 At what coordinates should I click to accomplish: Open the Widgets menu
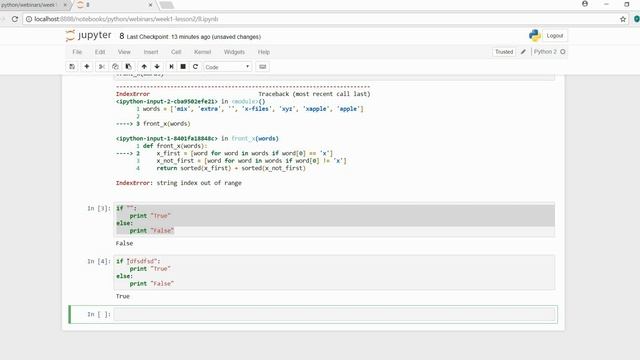234,52
